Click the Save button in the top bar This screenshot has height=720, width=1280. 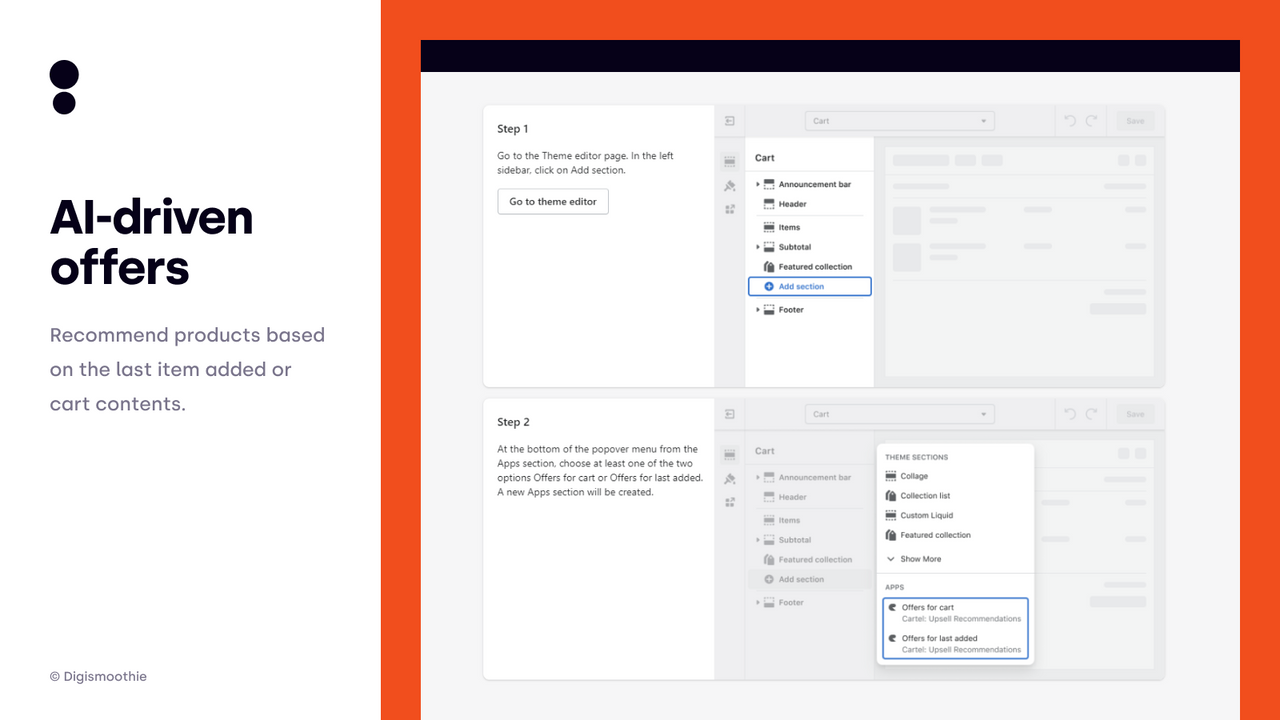1135,120
